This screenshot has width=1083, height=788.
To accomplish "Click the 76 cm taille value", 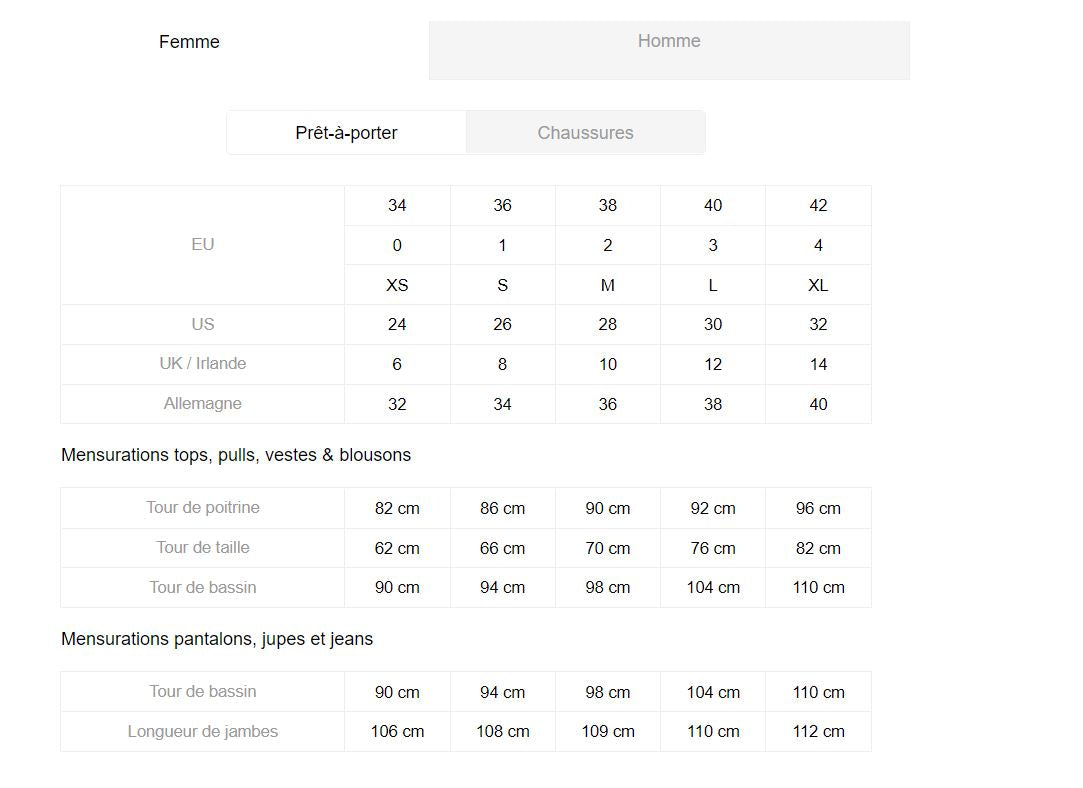I will tap(713, 548).
